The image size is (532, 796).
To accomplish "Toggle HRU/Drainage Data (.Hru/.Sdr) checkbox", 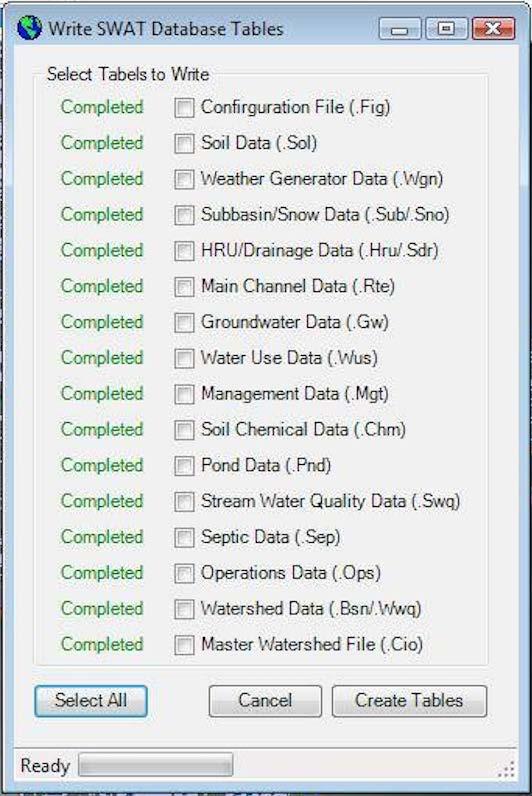I will tap(184, 251).
